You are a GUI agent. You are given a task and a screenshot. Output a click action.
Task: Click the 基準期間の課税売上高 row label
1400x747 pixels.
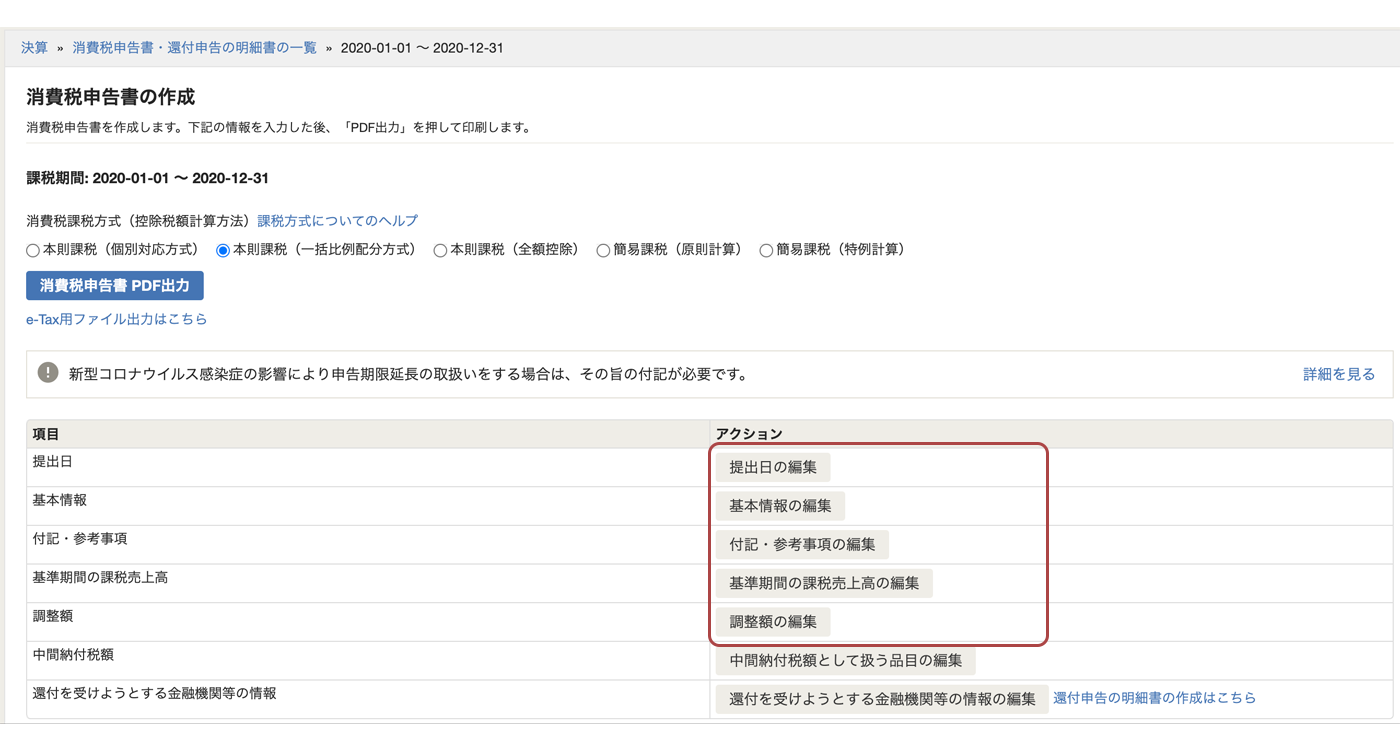pos(100,577)
